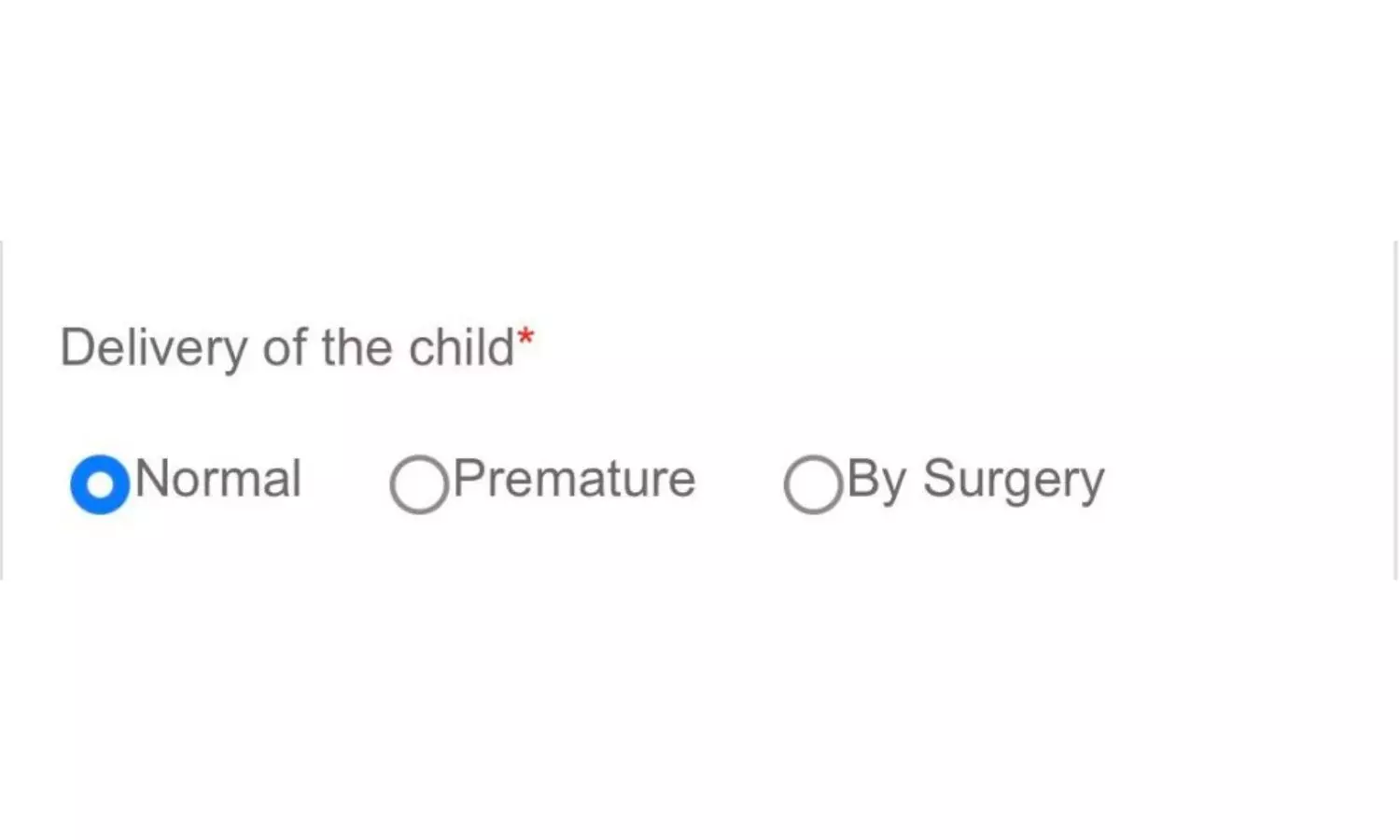Switch the answer from Normal to By Surgery
Viewport: 1400px width, 840px height.
pyautogui.click(x=811, y=483)
